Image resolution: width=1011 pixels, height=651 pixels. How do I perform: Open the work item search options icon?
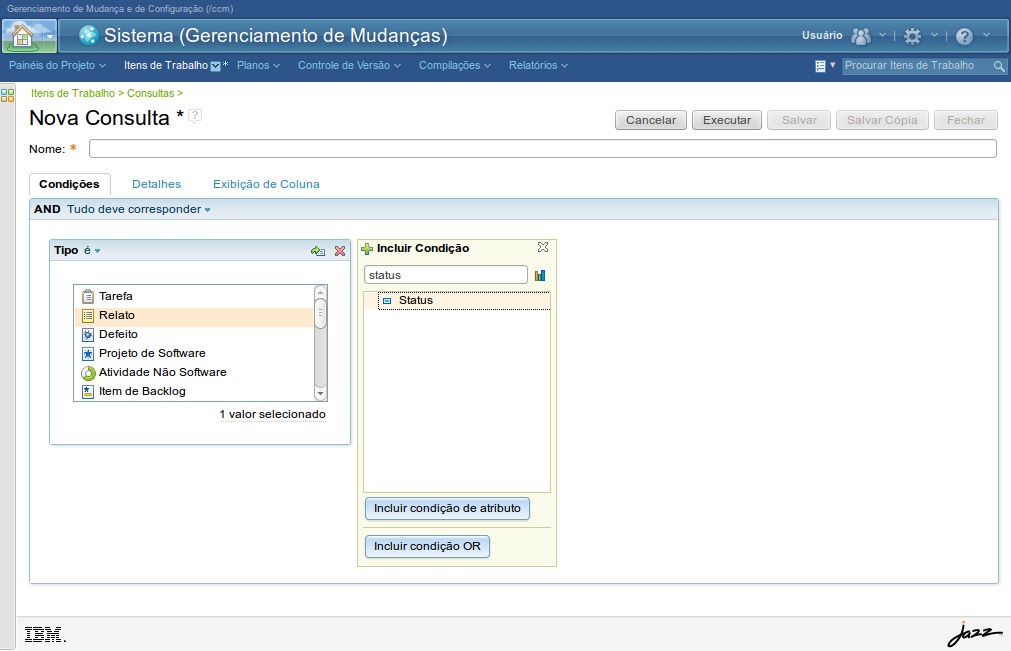coord(821,66)
